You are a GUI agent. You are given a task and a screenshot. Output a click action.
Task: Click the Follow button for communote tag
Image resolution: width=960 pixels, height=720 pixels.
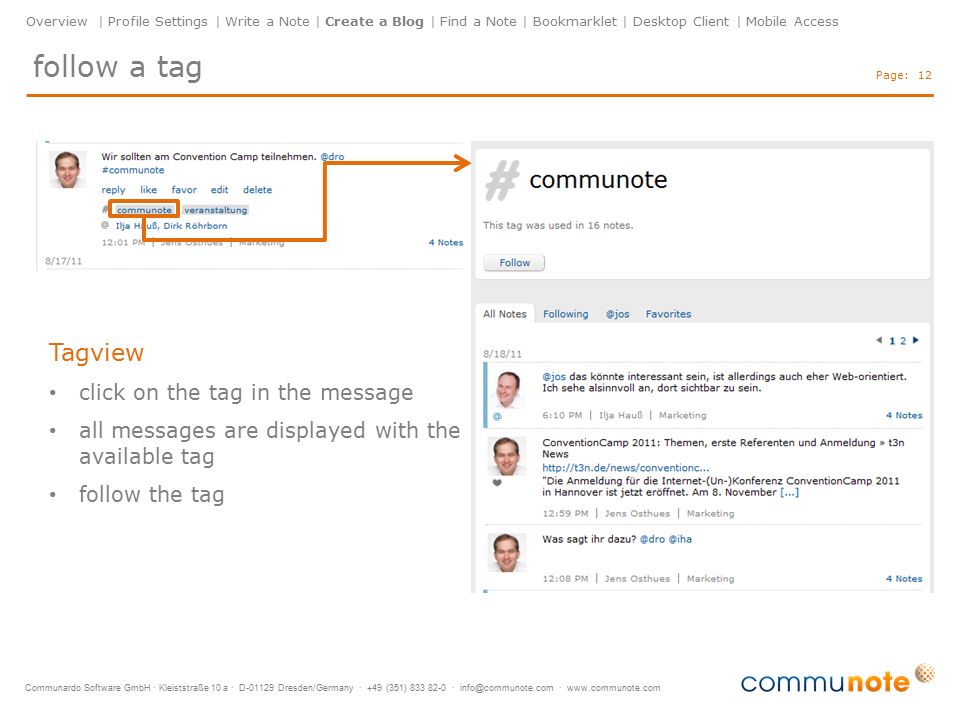coord(514,263)
